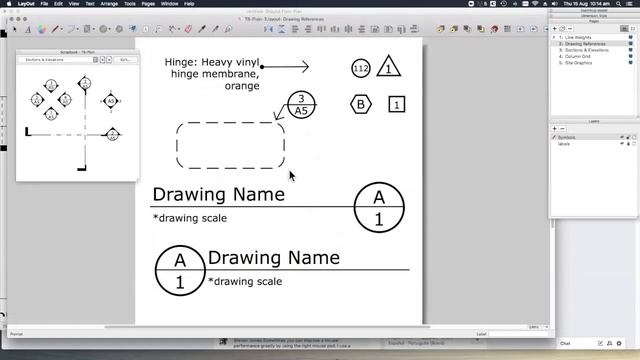Viewport: 640px width, 360px height.
Task: Toggle visibility of labels layer
Action: coord(622,144)
